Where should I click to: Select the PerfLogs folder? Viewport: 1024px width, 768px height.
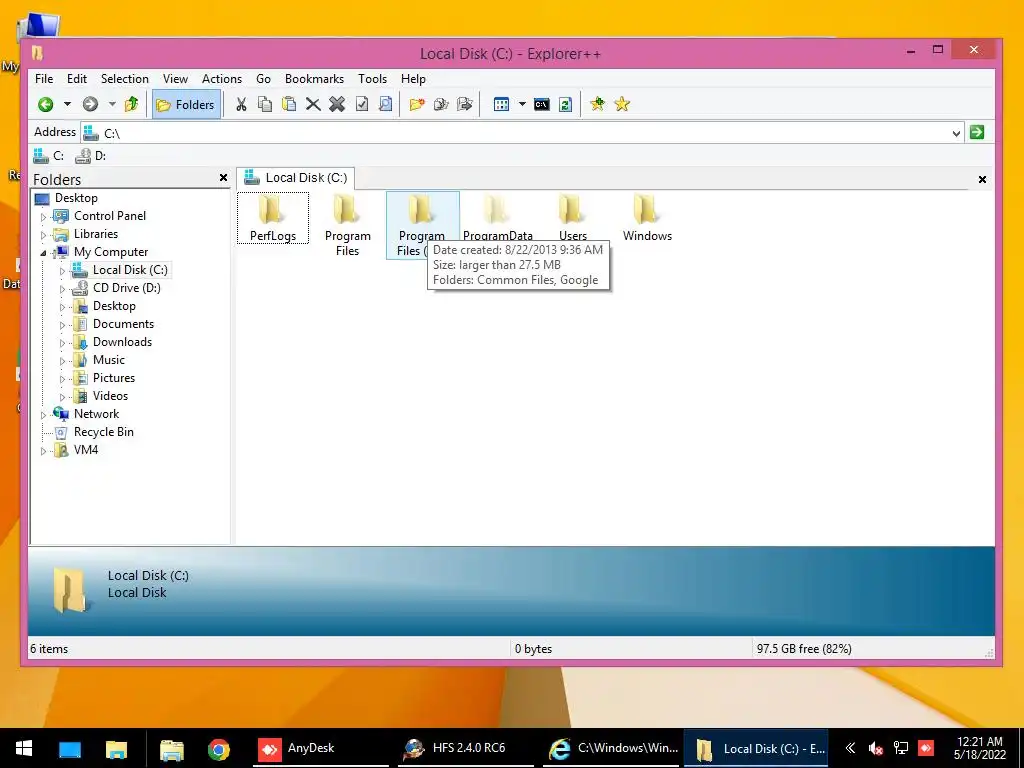click(x=273, y=218)
